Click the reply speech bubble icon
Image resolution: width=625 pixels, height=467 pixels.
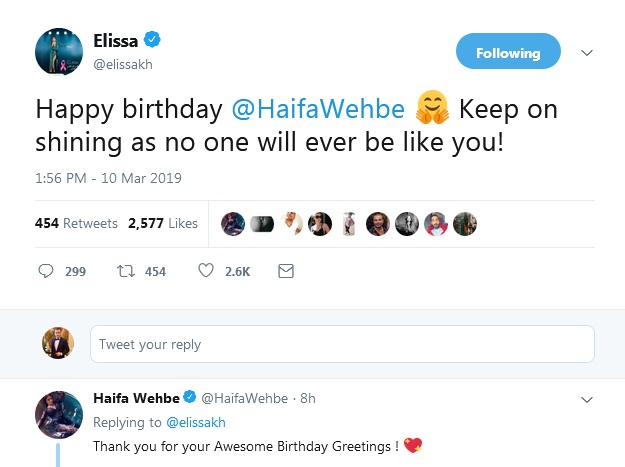click(x=46, y=271)
